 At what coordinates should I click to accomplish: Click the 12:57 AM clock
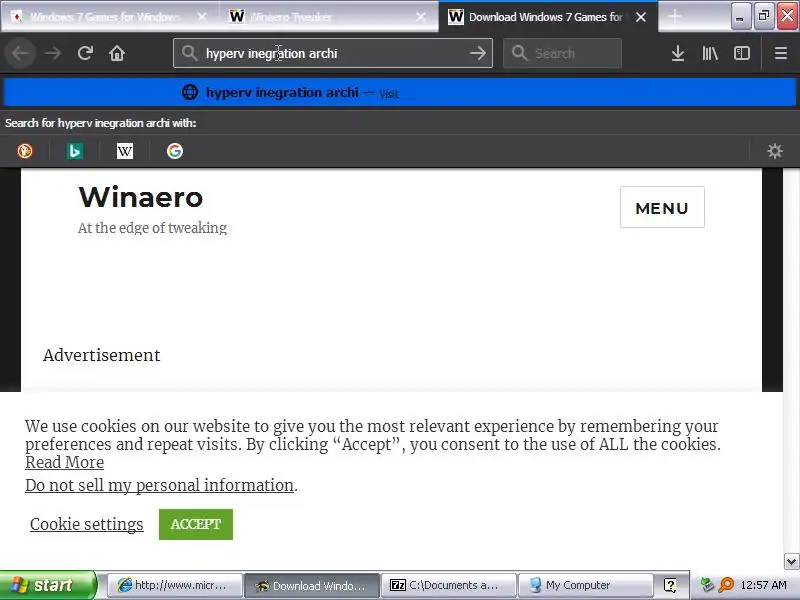(763, 585)
